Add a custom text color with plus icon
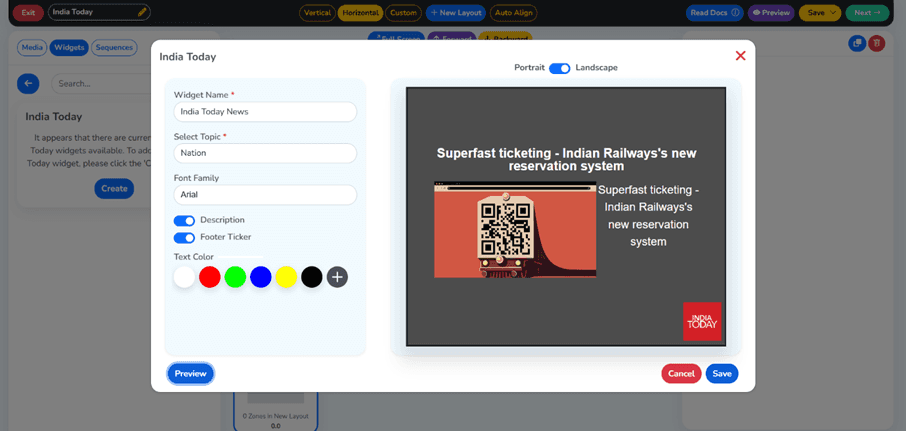The image size is (906, 431). (337, 277)
